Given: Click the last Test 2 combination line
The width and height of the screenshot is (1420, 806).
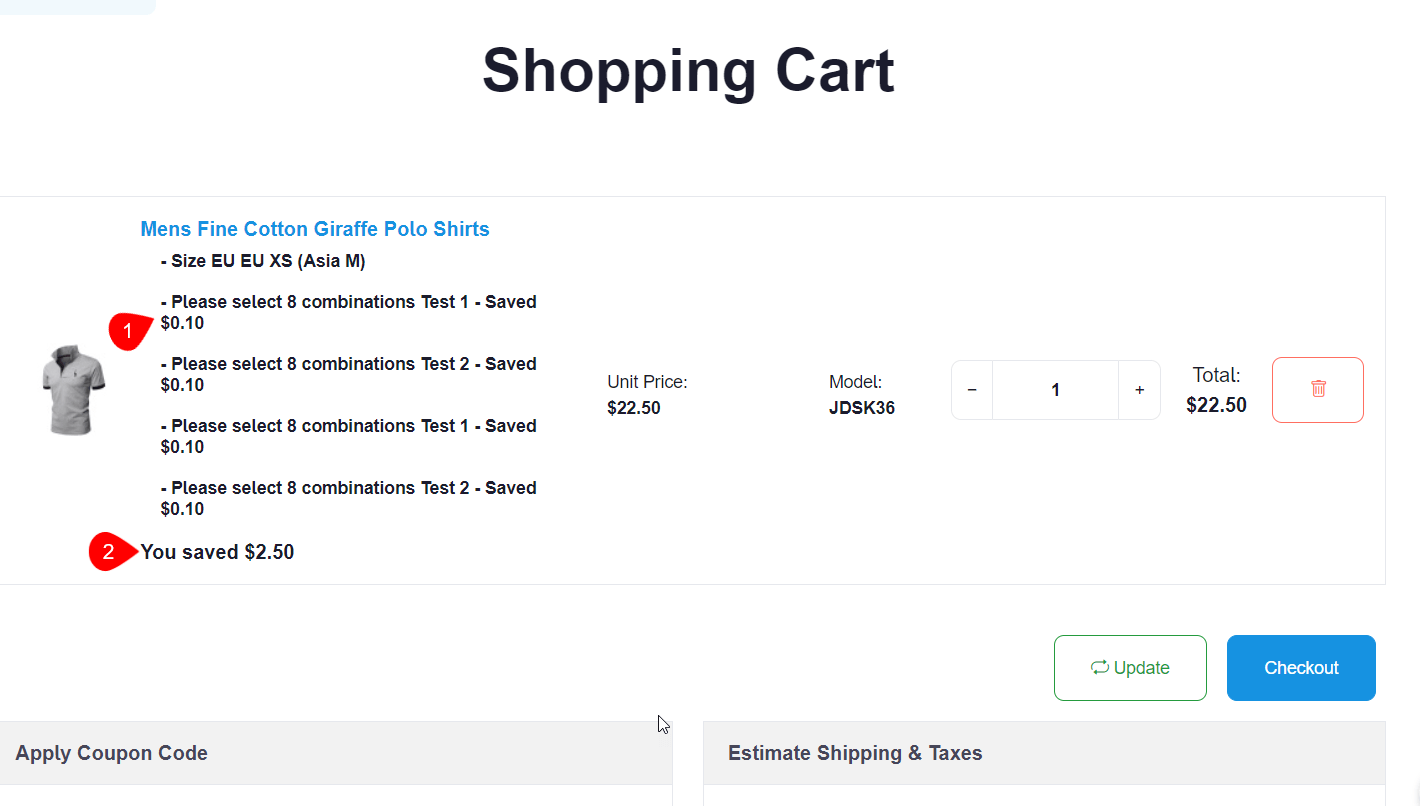Looking at the screenshot, I should [349, 488].
